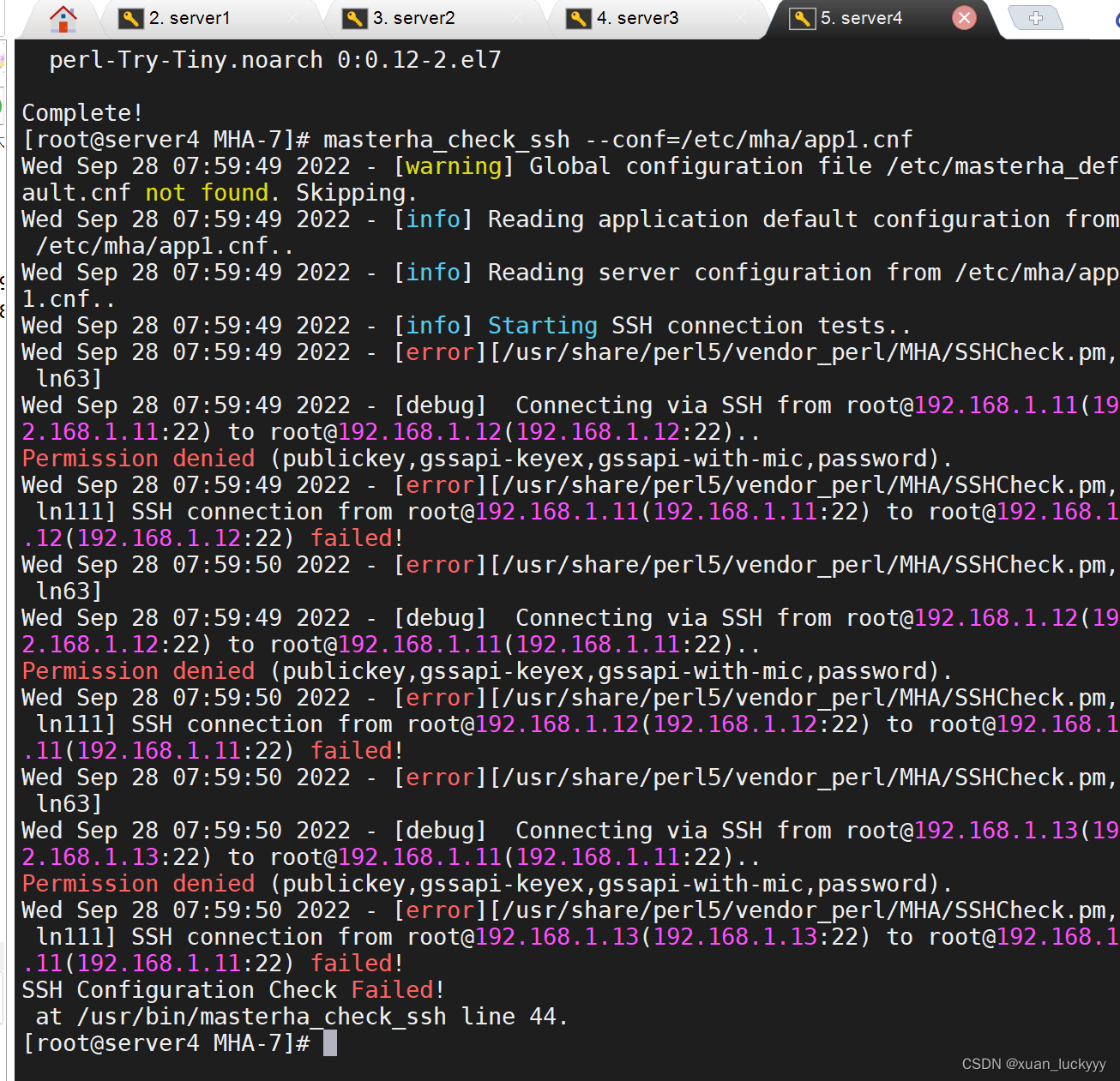Click the last 'Permission denied' message

[x=139, y=884]
